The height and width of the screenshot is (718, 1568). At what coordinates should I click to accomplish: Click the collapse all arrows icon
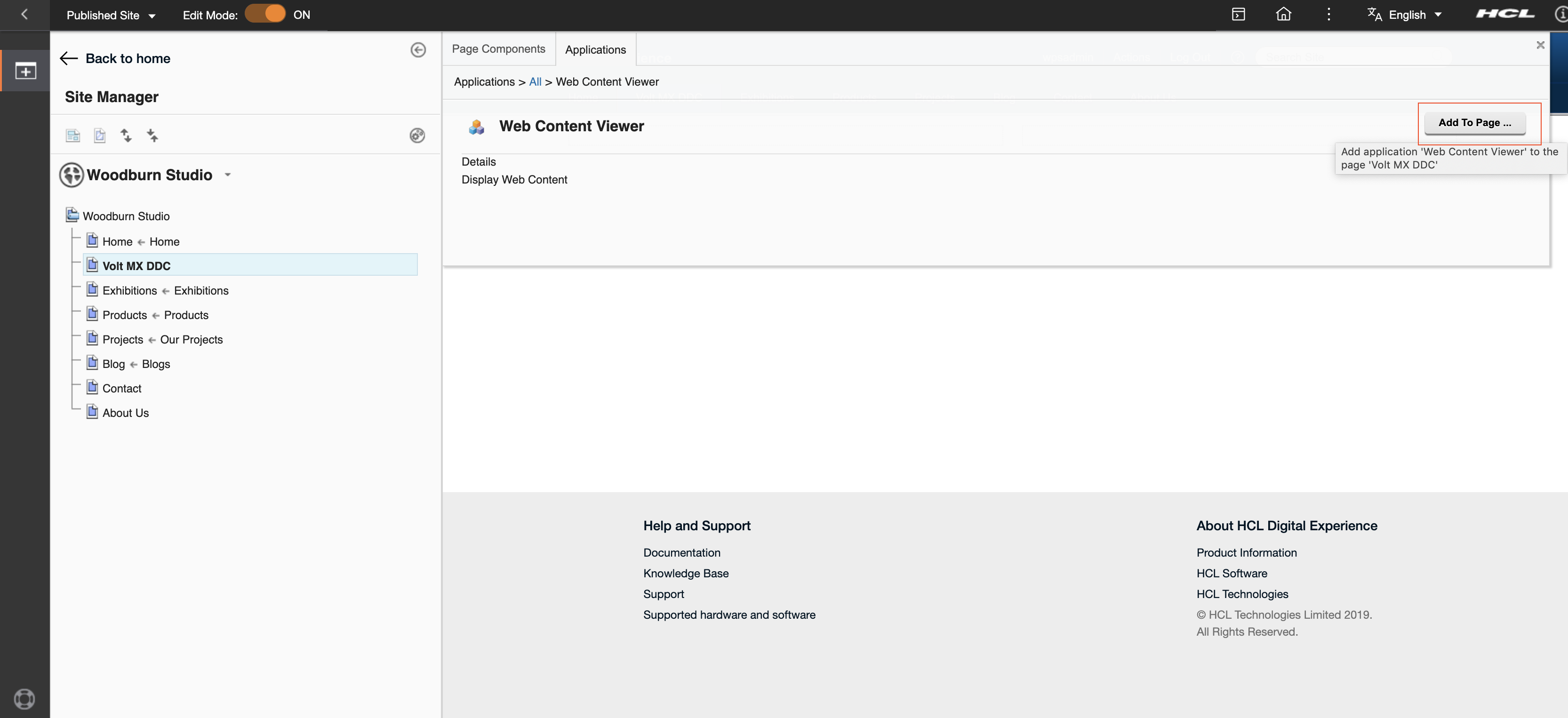(153, 135)
